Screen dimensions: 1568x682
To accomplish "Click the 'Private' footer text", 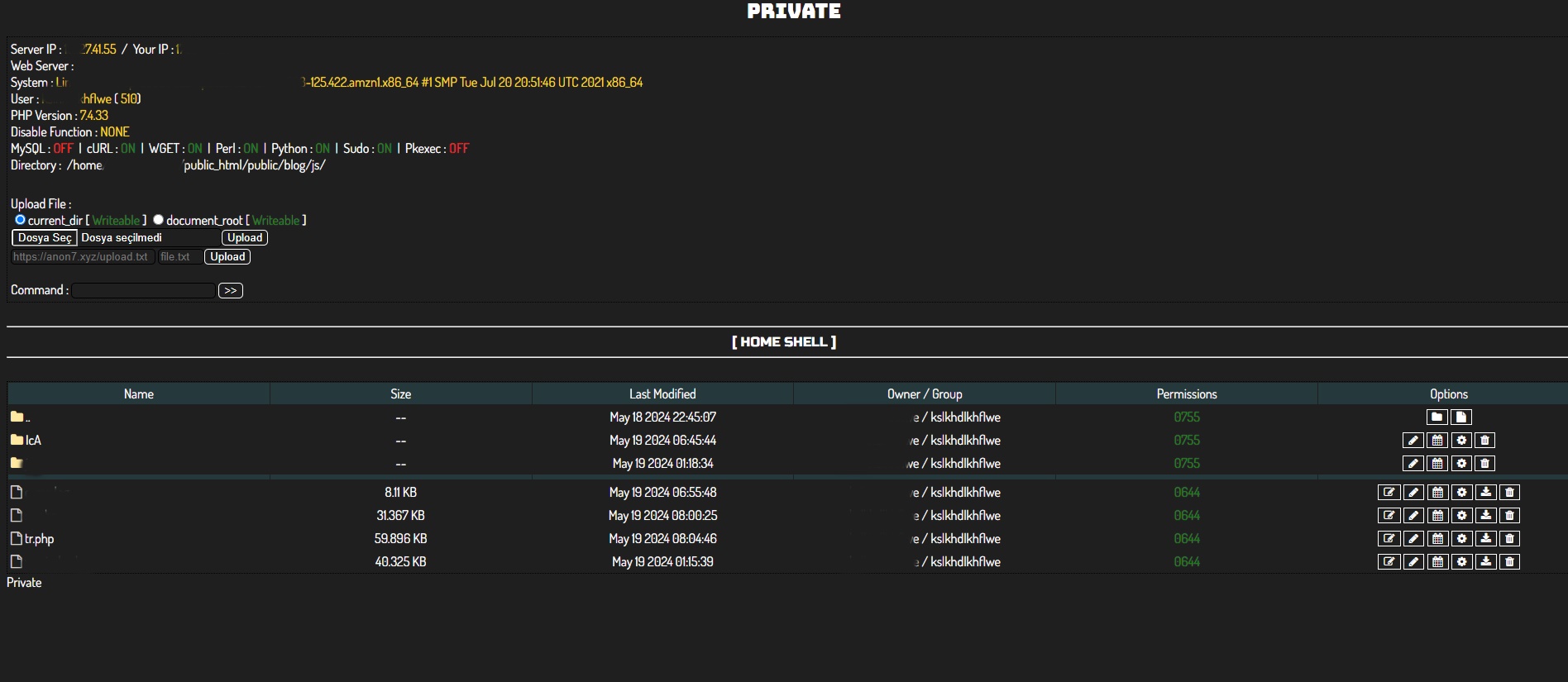I will (24, 583).
